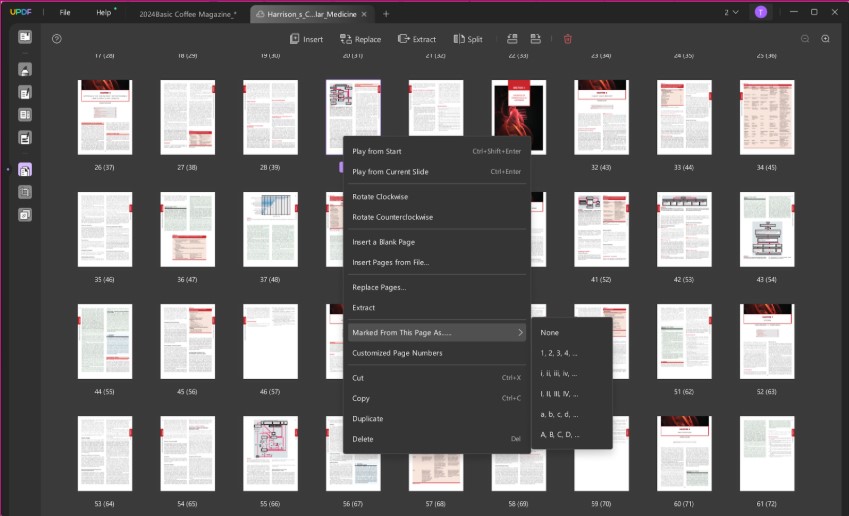The image size is (849, 516).
Task: Choose the '1, 2, 3, 4, ...' numbering format
Action: (558, 353)
